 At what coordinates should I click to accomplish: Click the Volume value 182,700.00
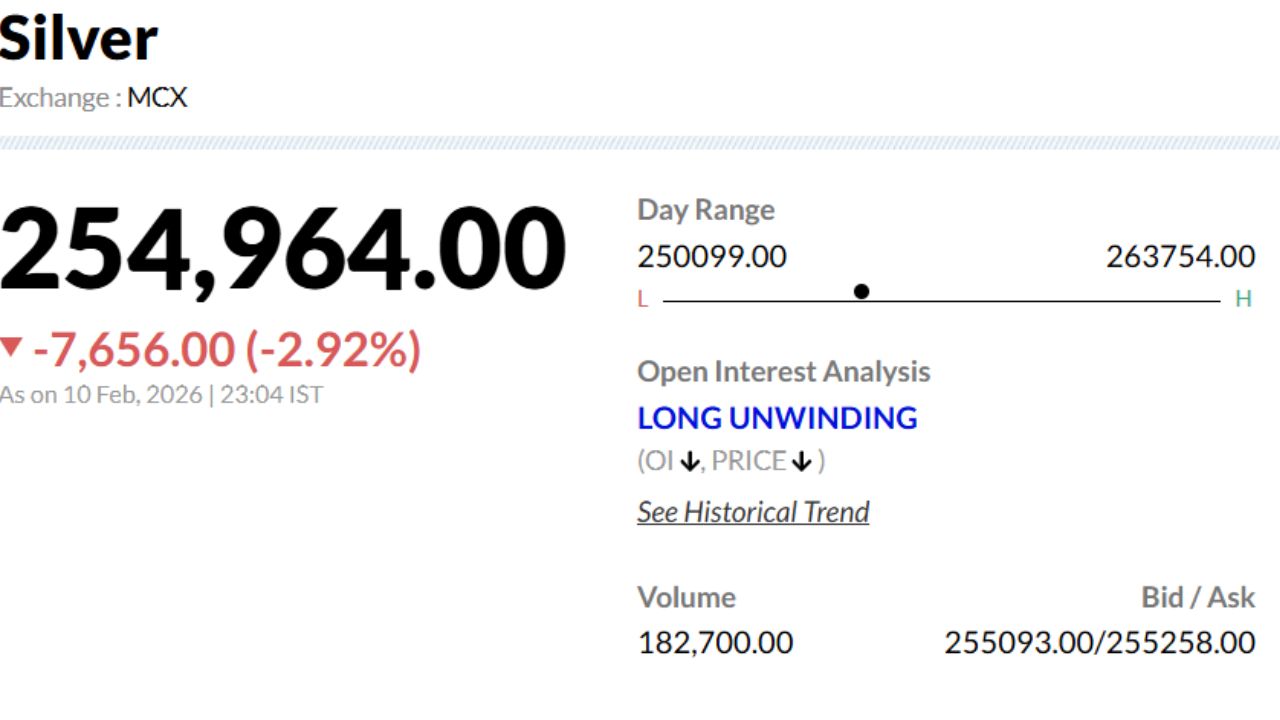point(715,642)
